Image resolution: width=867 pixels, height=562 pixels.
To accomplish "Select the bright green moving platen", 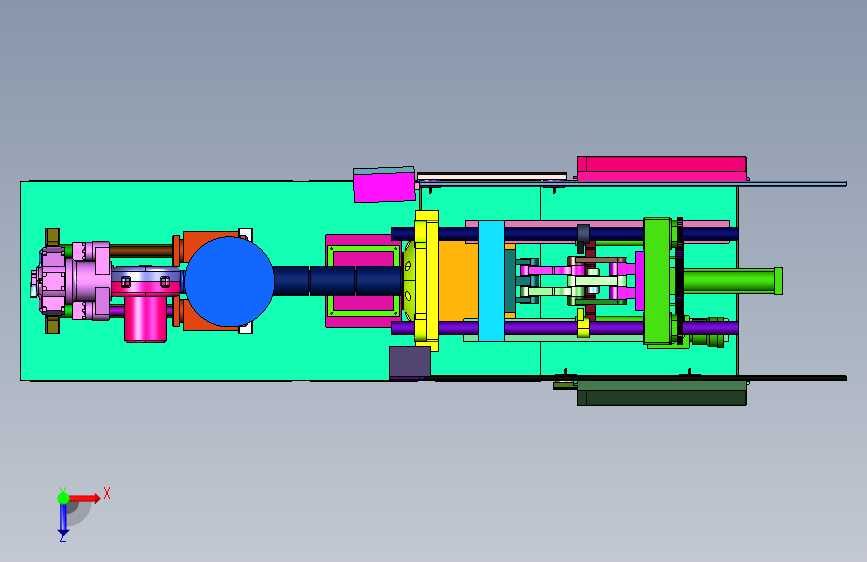I will (657, 281).
